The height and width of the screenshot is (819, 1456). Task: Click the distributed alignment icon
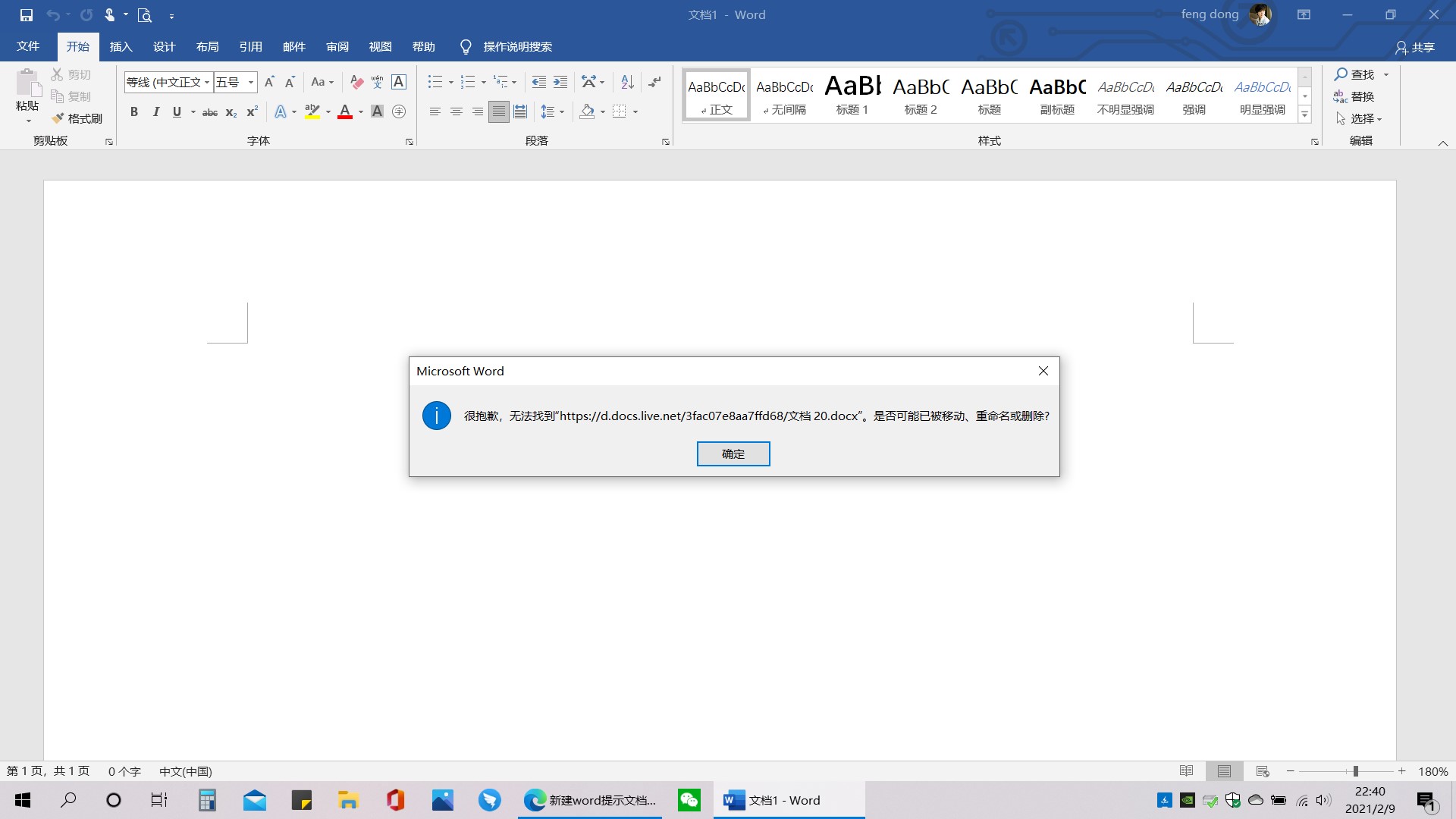pos(520,112)
